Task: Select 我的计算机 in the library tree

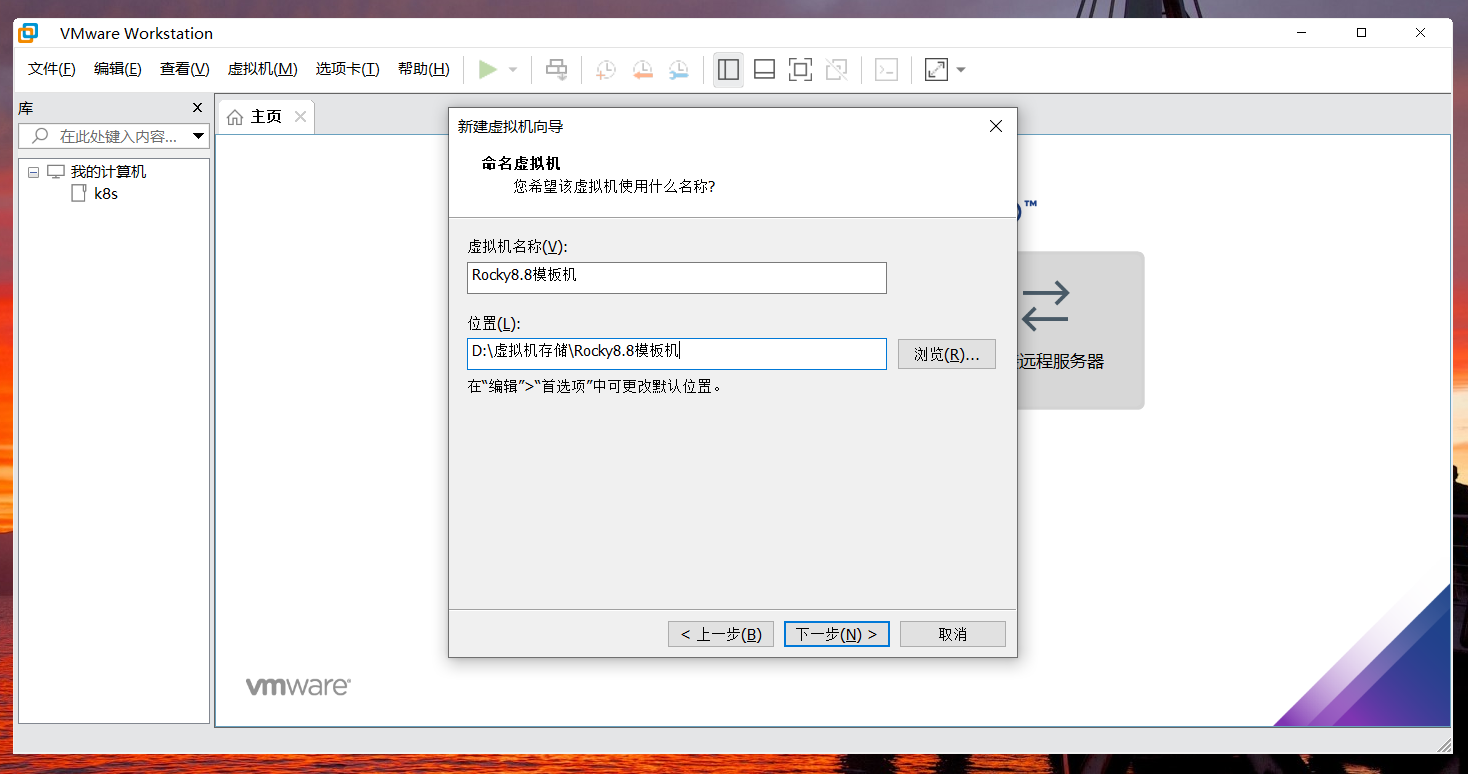Action: click(x=108, y=172)
